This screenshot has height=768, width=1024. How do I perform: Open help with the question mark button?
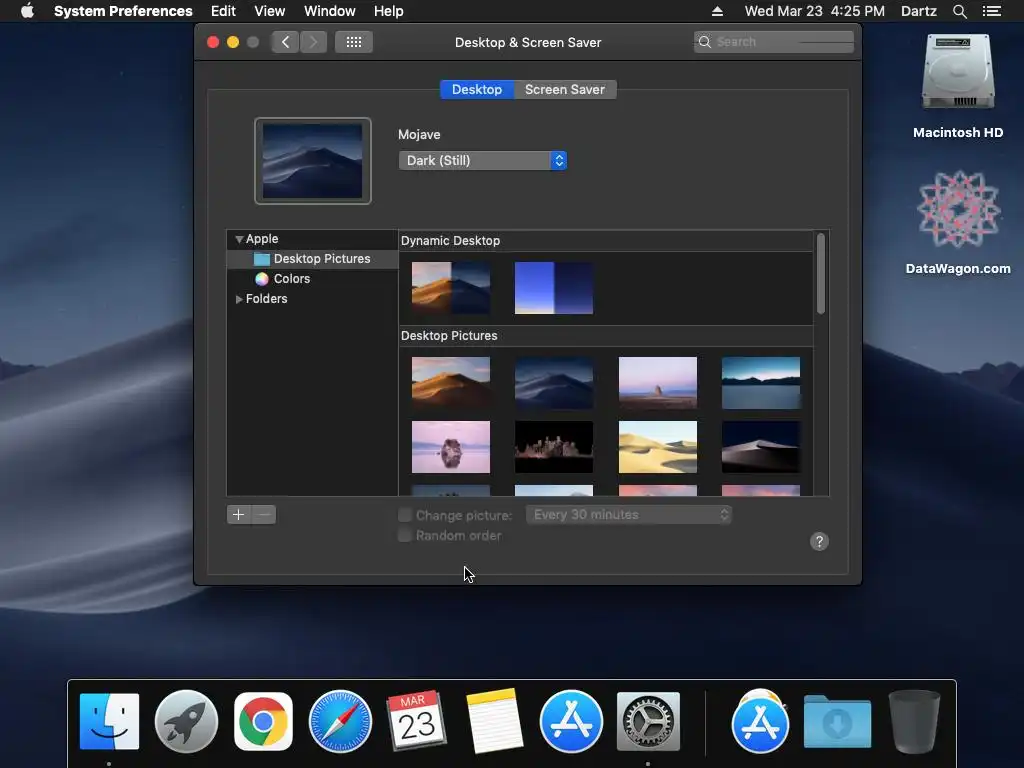pos(819,541)
